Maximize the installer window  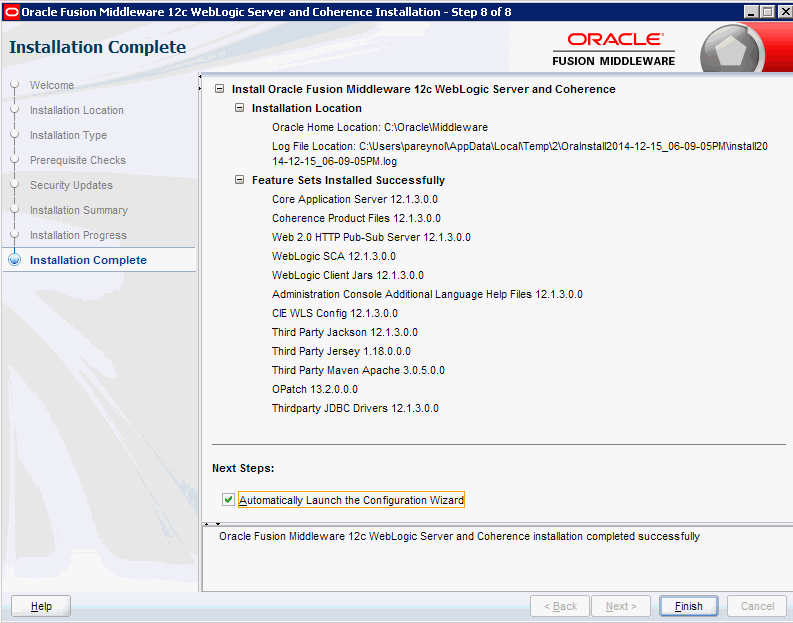pyautogui.click(x=767, y=12)
